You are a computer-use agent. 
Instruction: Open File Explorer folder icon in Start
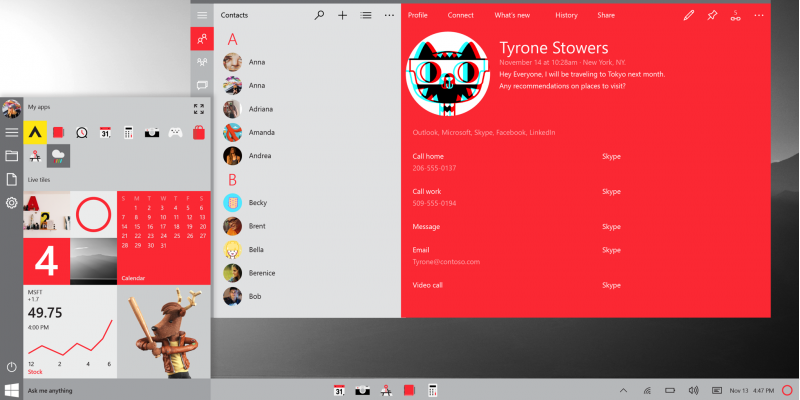pyautogui.click(x=12, y=156)
